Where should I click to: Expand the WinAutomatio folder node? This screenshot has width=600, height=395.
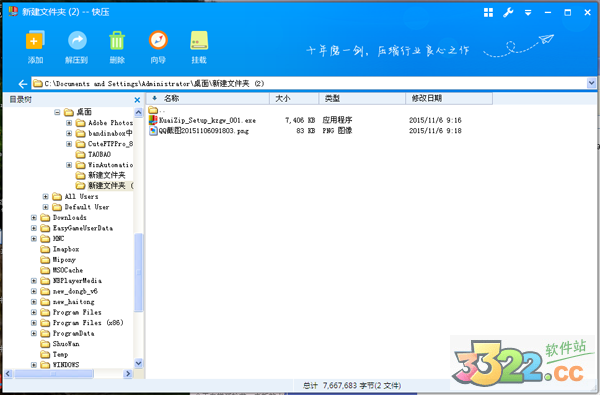click(x=69, y=165)
